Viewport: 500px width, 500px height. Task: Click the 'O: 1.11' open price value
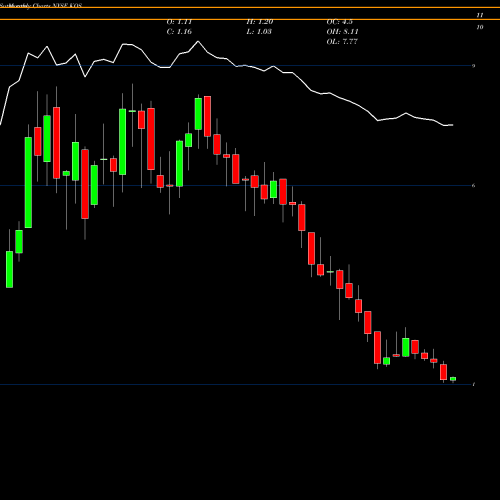(x=179, y=22)
